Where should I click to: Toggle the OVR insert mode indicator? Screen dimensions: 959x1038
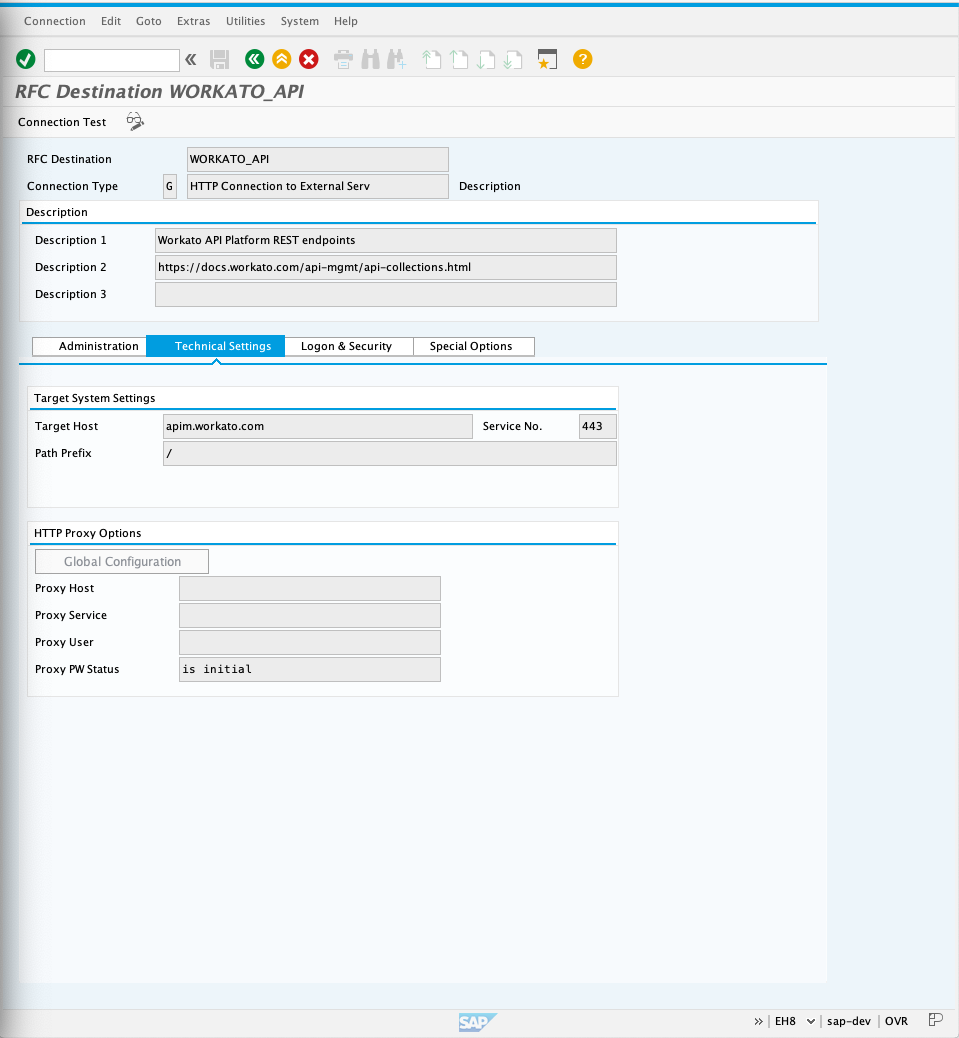tap(896, 1021)
